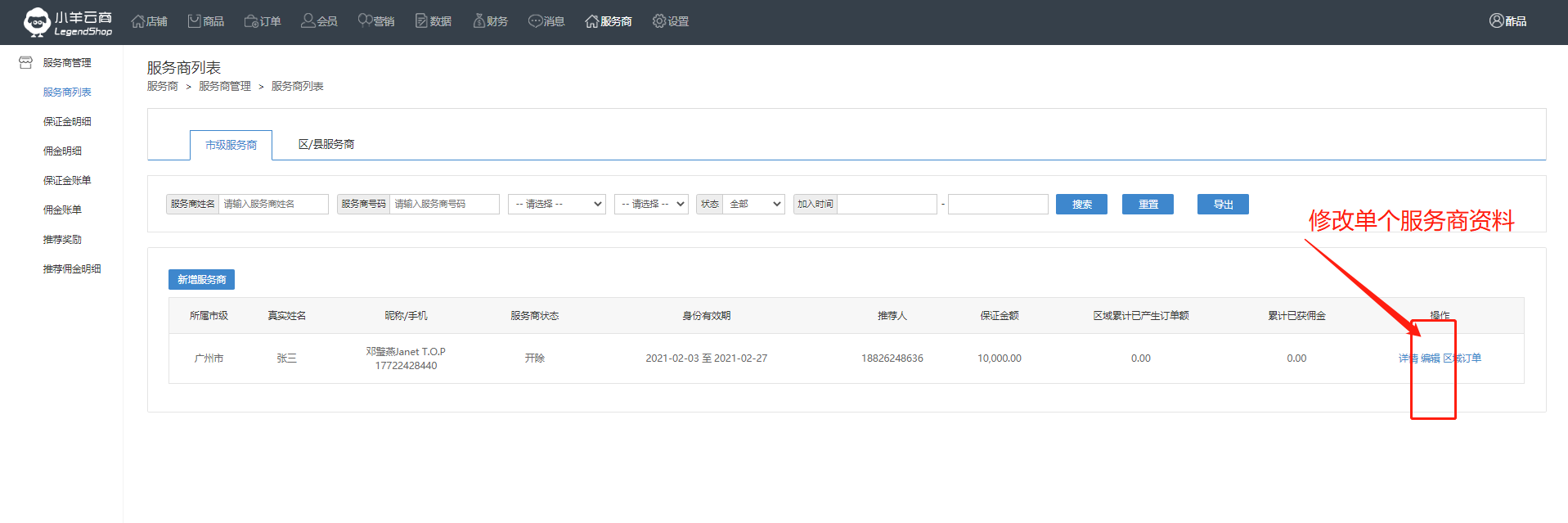Open the 订单 orders icon menu
Viewport: 1568px width, 523px height.
(251, 21)
